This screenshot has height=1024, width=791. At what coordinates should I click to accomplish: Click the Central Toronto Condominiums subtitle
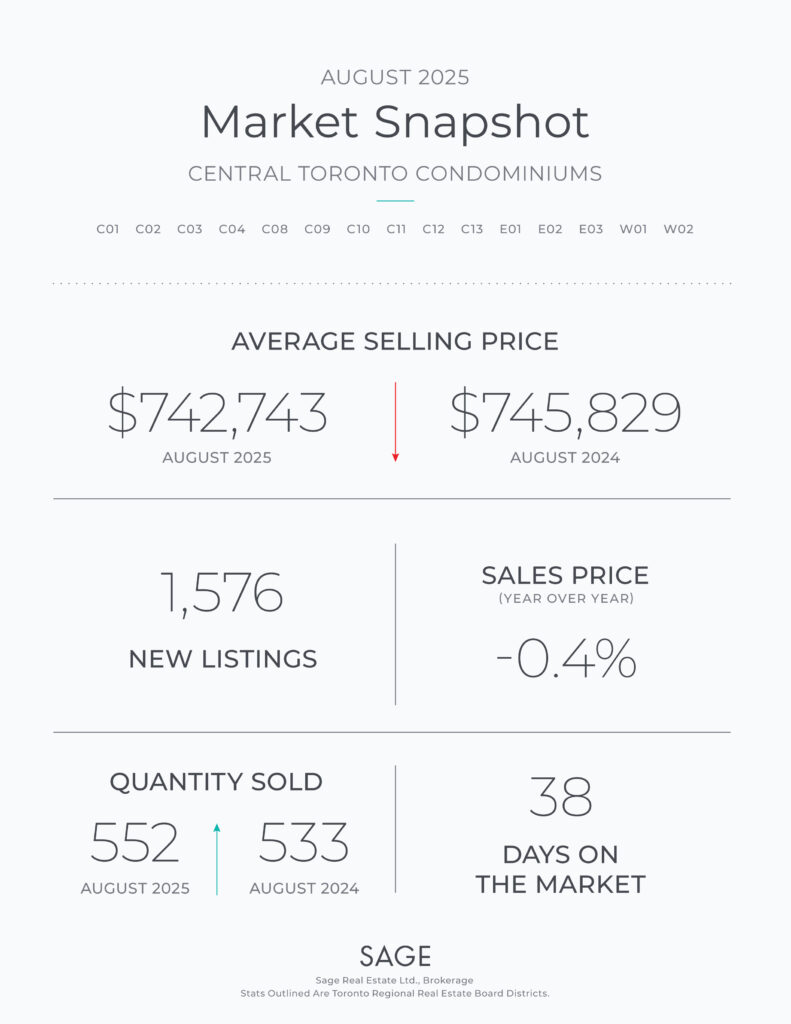tap(395, 174)
